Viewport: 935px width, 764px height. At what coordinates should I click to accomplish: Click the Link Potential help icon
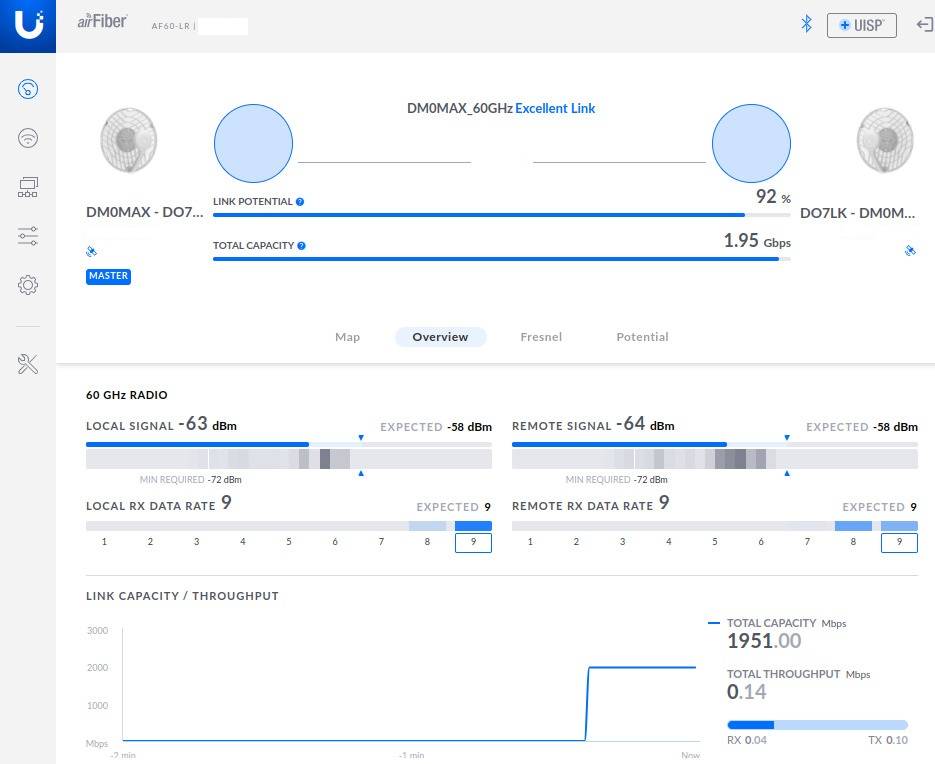pyautogui.click(x=300, y=202)
